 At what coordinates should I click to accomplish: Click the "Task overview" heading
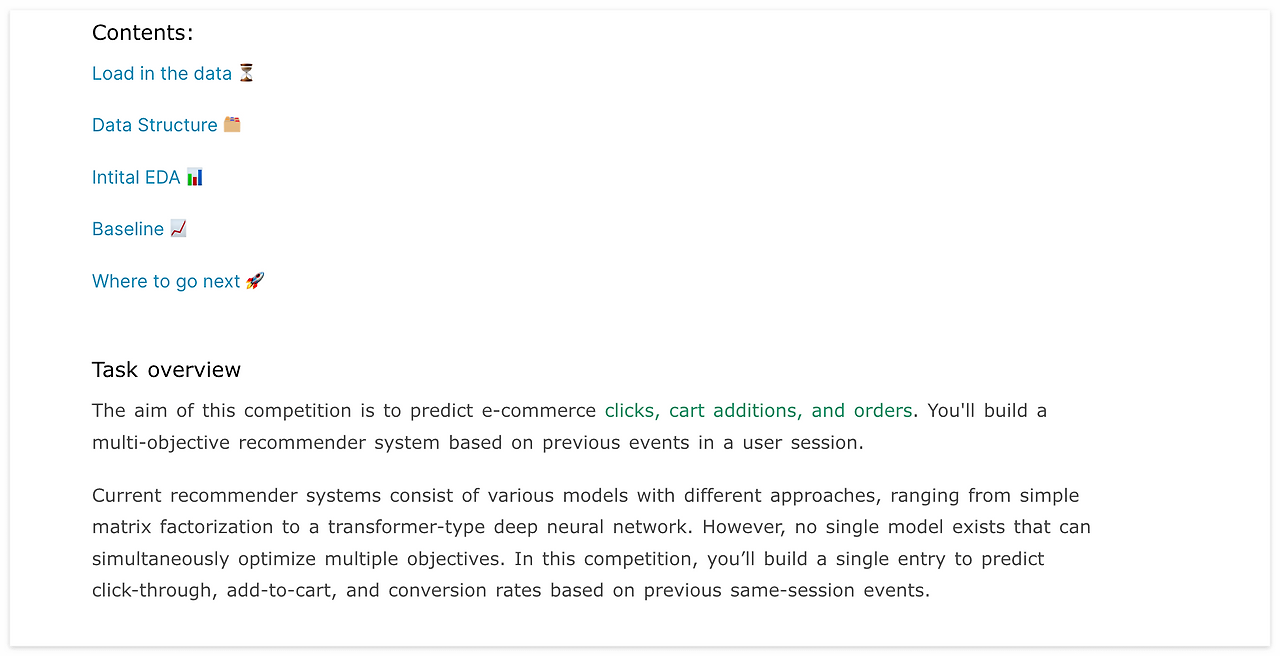(x=166, y=370)
